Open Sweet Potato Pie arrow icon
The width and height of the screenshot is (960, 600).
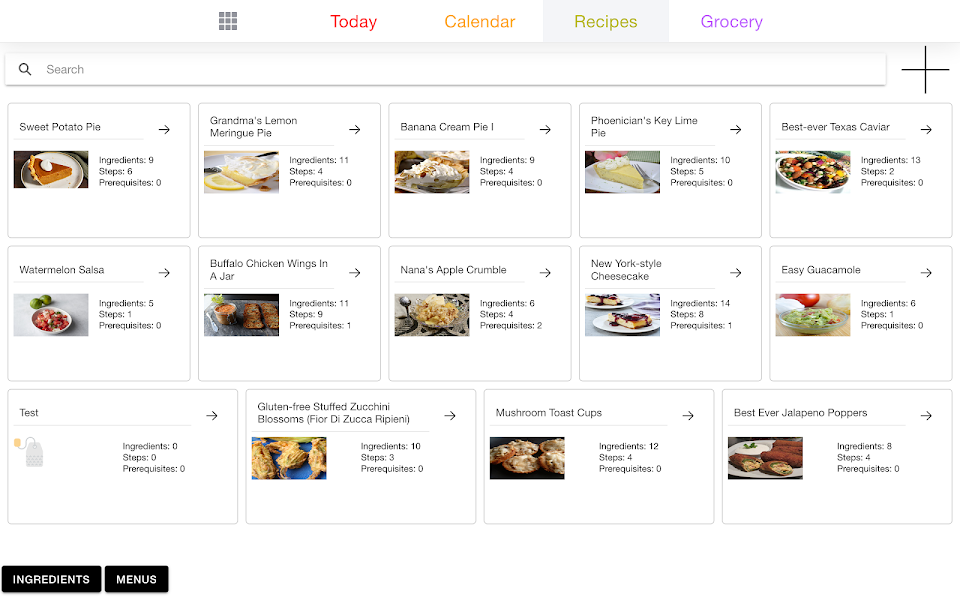pyautogui.click(x=164, y=130)
